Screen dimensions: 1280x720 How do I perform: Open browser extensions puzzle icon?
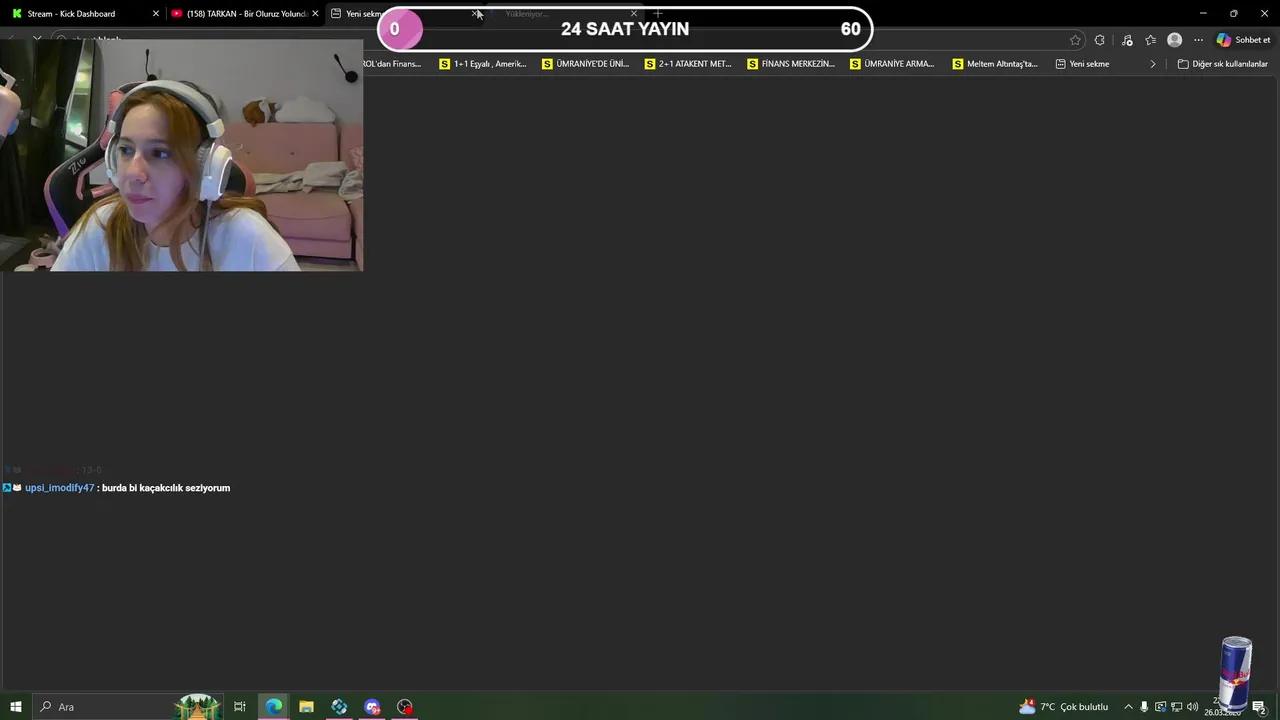[1100, 40]
